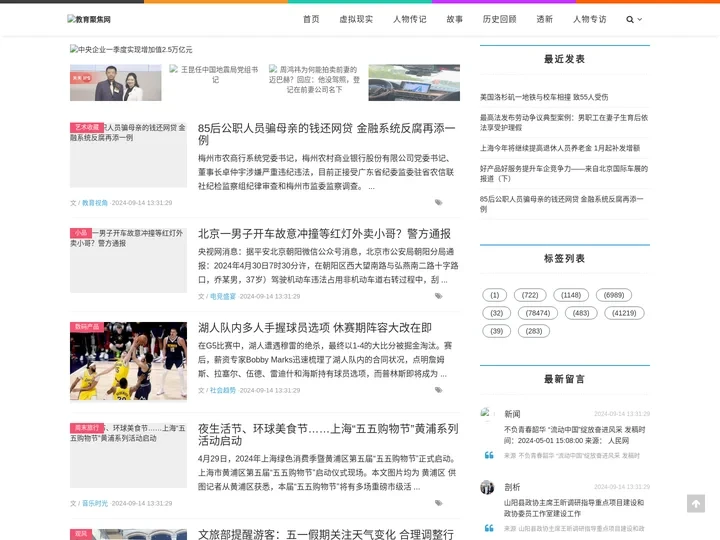Viewport: 720px width, 540px height.
Task: Click quote icon under 新闻 comment
Action: click(489, 456)
